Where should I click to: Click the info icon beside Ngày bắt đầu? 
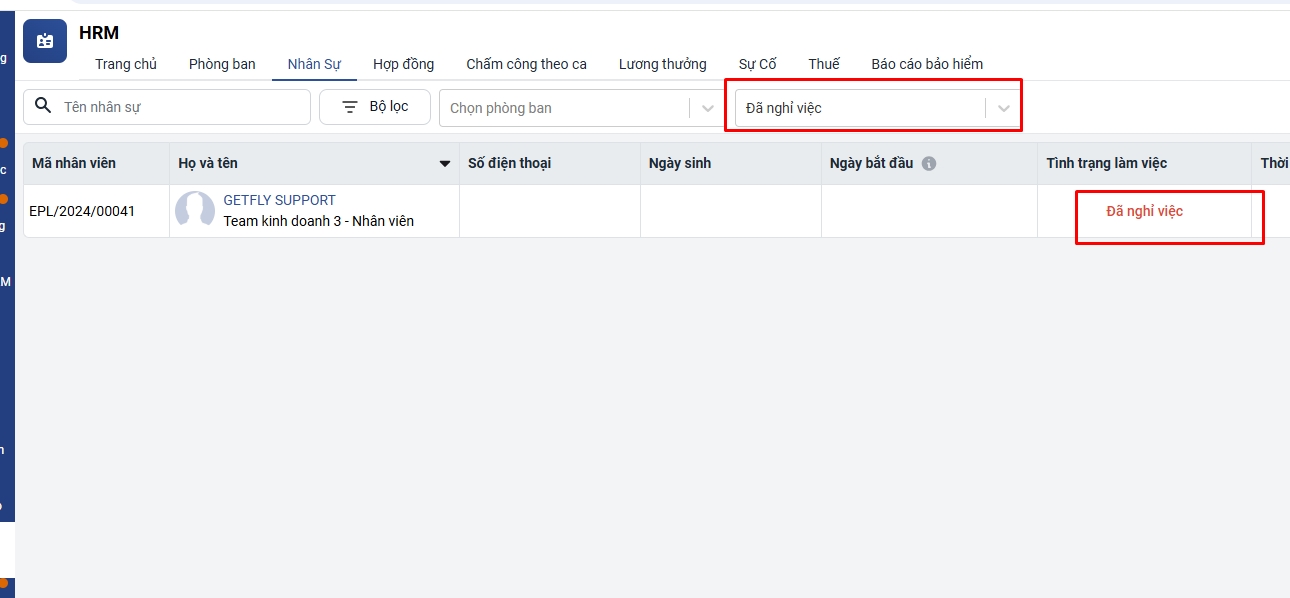pyautogui.click(x=929, y=164)
